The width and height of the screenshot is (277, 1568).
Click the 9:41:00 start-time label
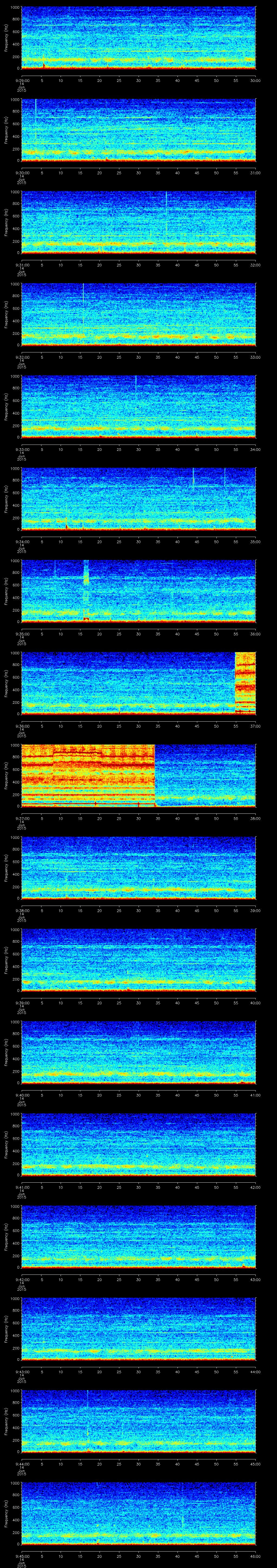pyautogui.click(x=22, y=1187)
